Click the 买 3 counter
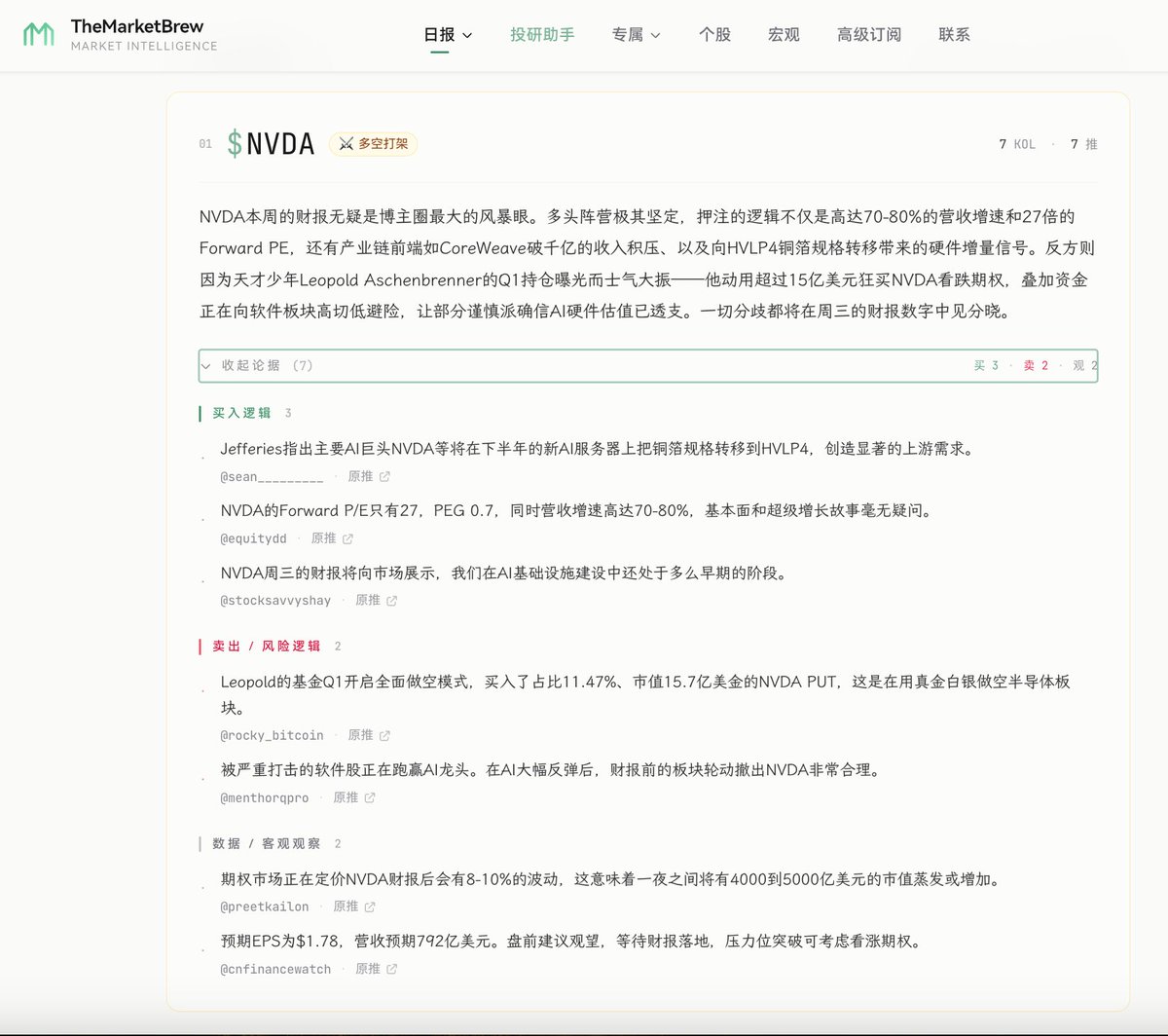 (x=986, y=365)
